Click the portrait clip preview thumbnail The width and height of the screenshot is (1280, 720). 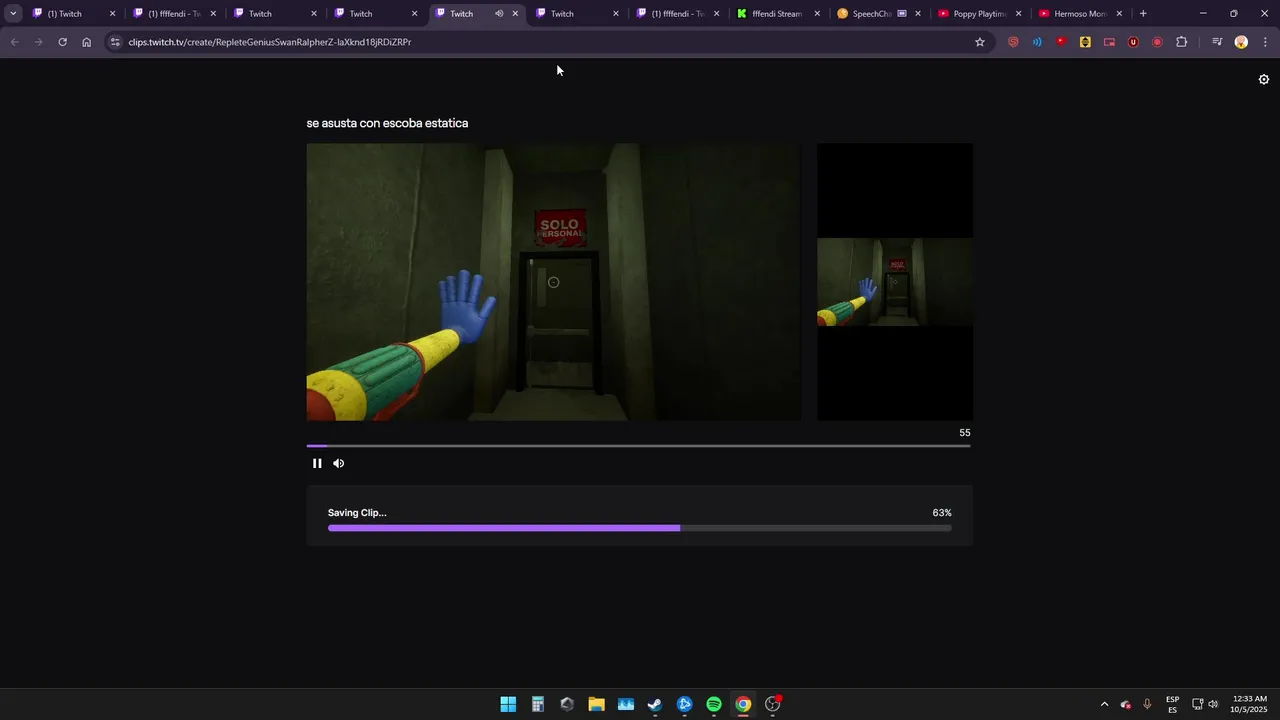point(895,282)
